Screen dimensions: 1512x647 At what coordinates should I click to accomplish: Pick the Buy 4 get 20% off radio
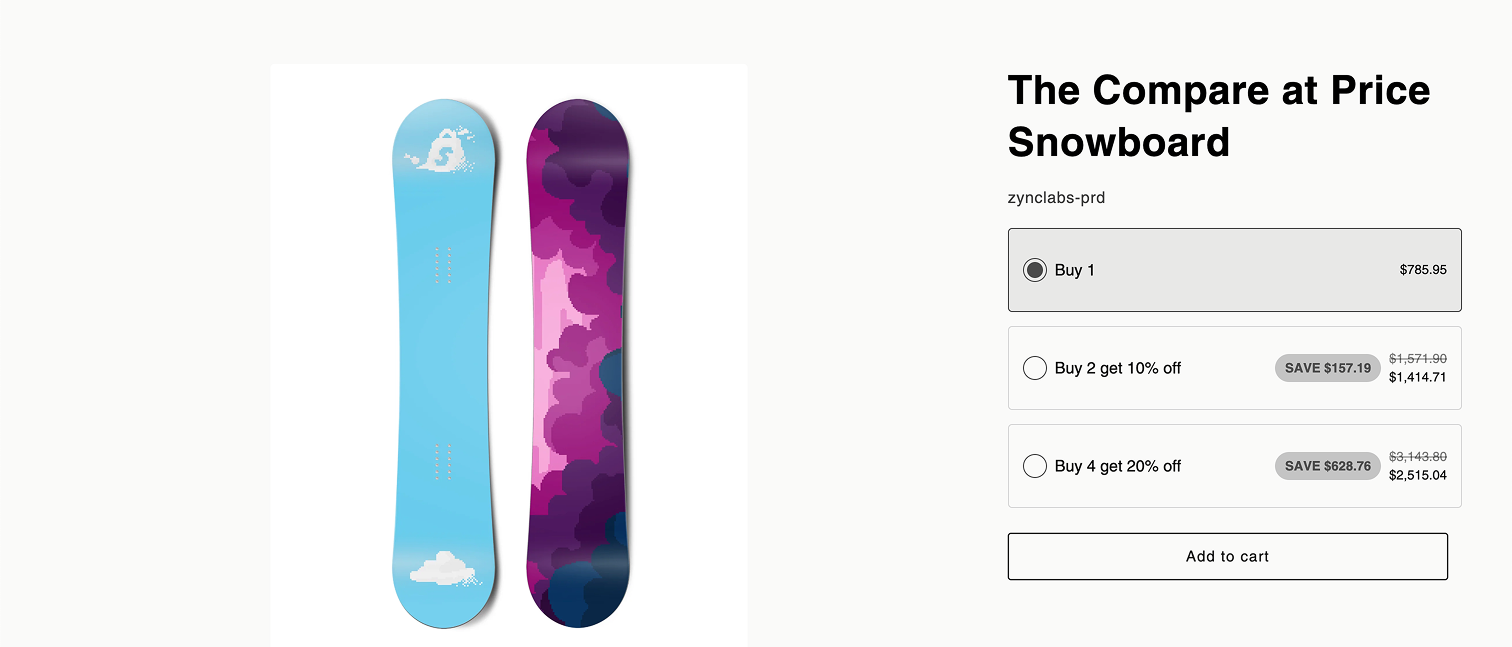(1035, 466)
